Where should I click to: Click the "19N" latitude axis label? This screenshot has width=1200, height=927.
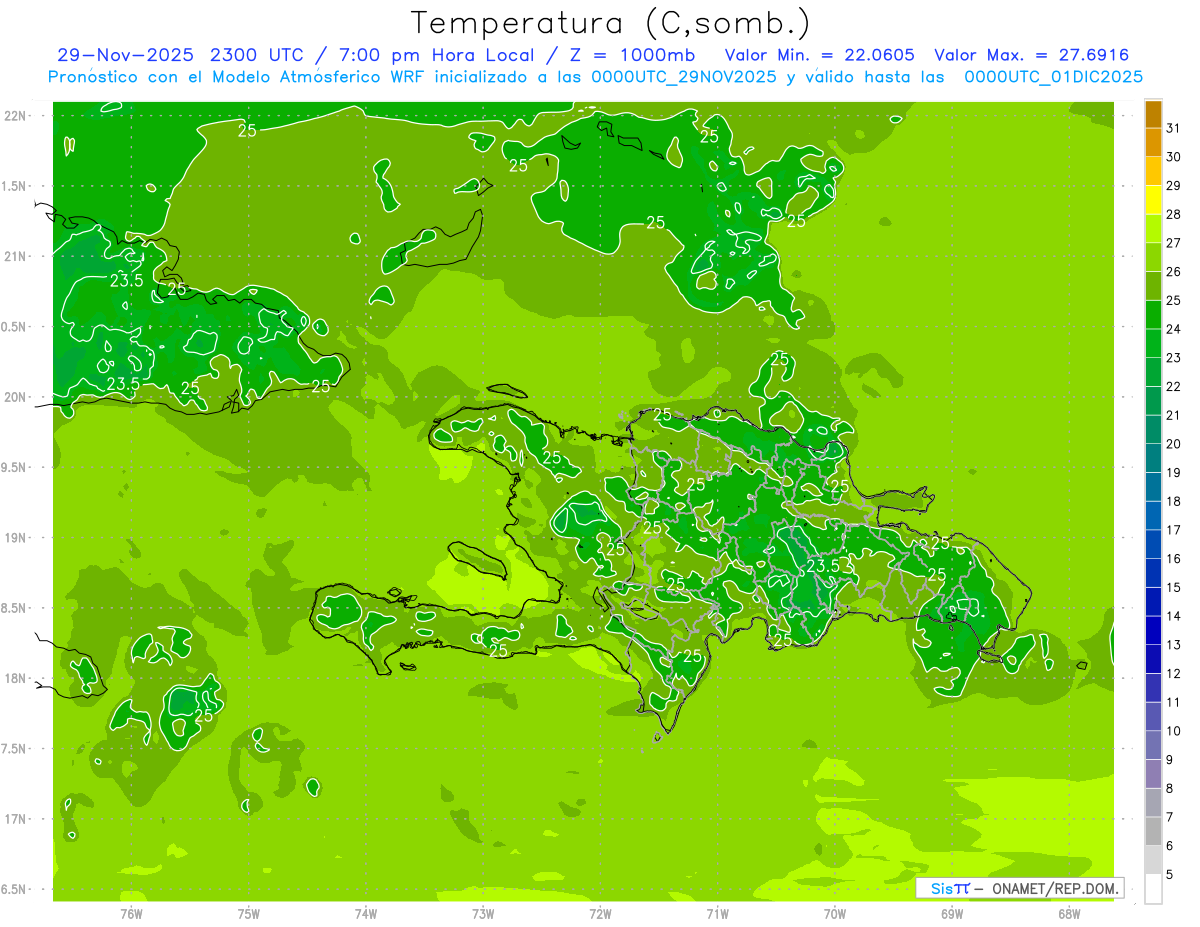(x=16, y=537)
